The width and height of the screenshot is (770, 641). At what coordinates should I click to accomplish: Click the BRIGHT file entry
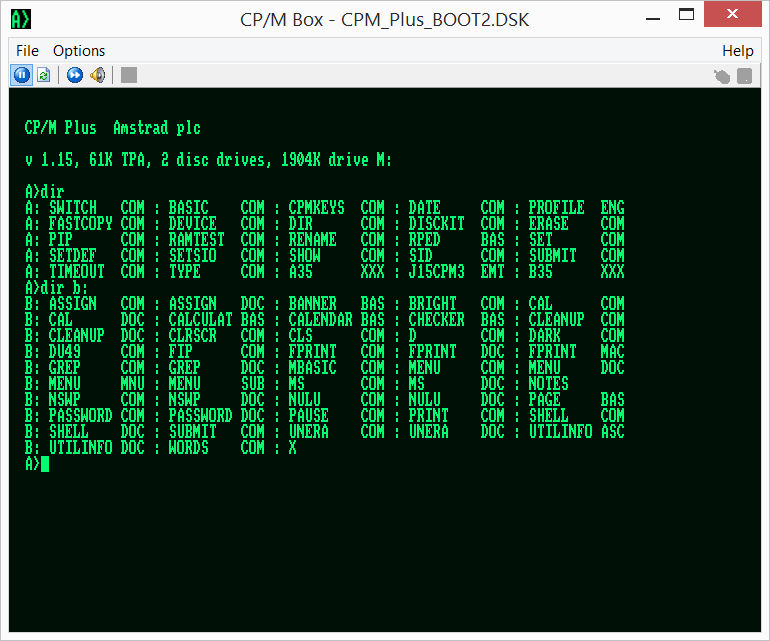(433, 303)
